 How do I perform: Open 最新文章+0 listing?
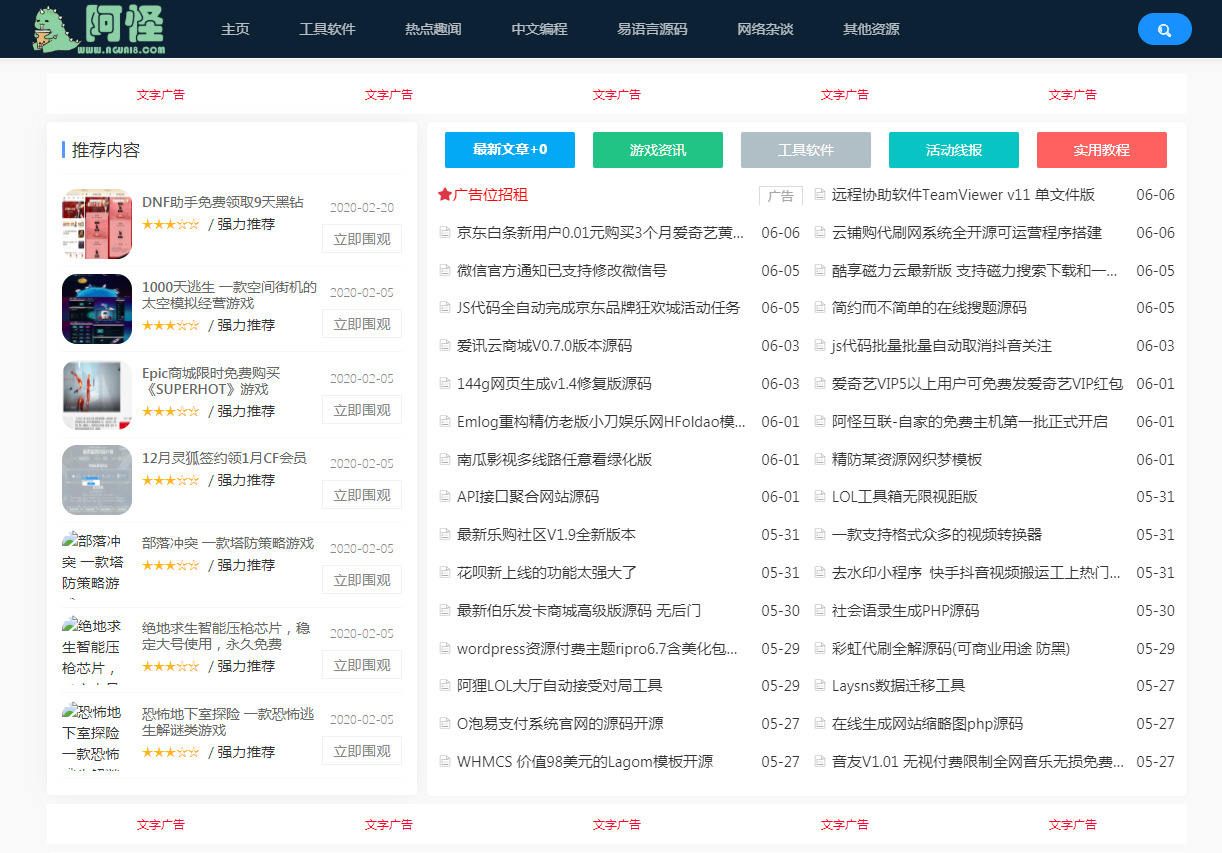510,149
